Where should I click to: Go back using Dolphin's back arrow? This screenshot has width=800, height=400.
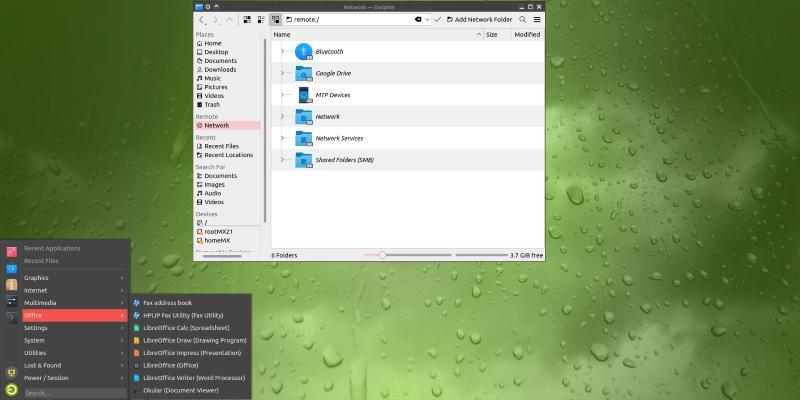click(x=203, y=20)
